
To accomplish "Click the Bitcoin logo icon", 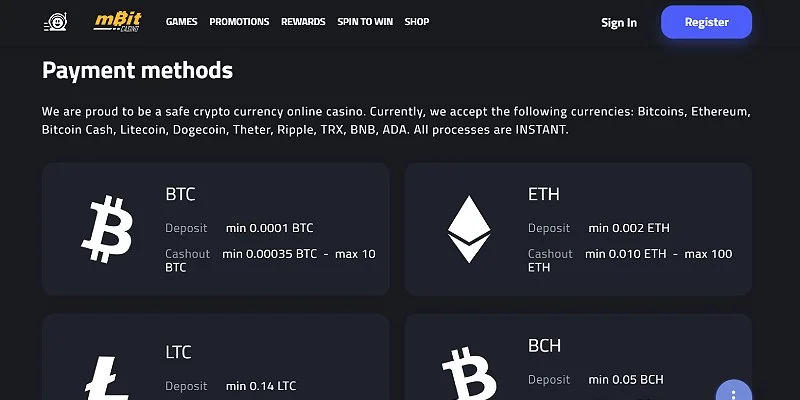I will pyautogui.click(x=106, y=229).
